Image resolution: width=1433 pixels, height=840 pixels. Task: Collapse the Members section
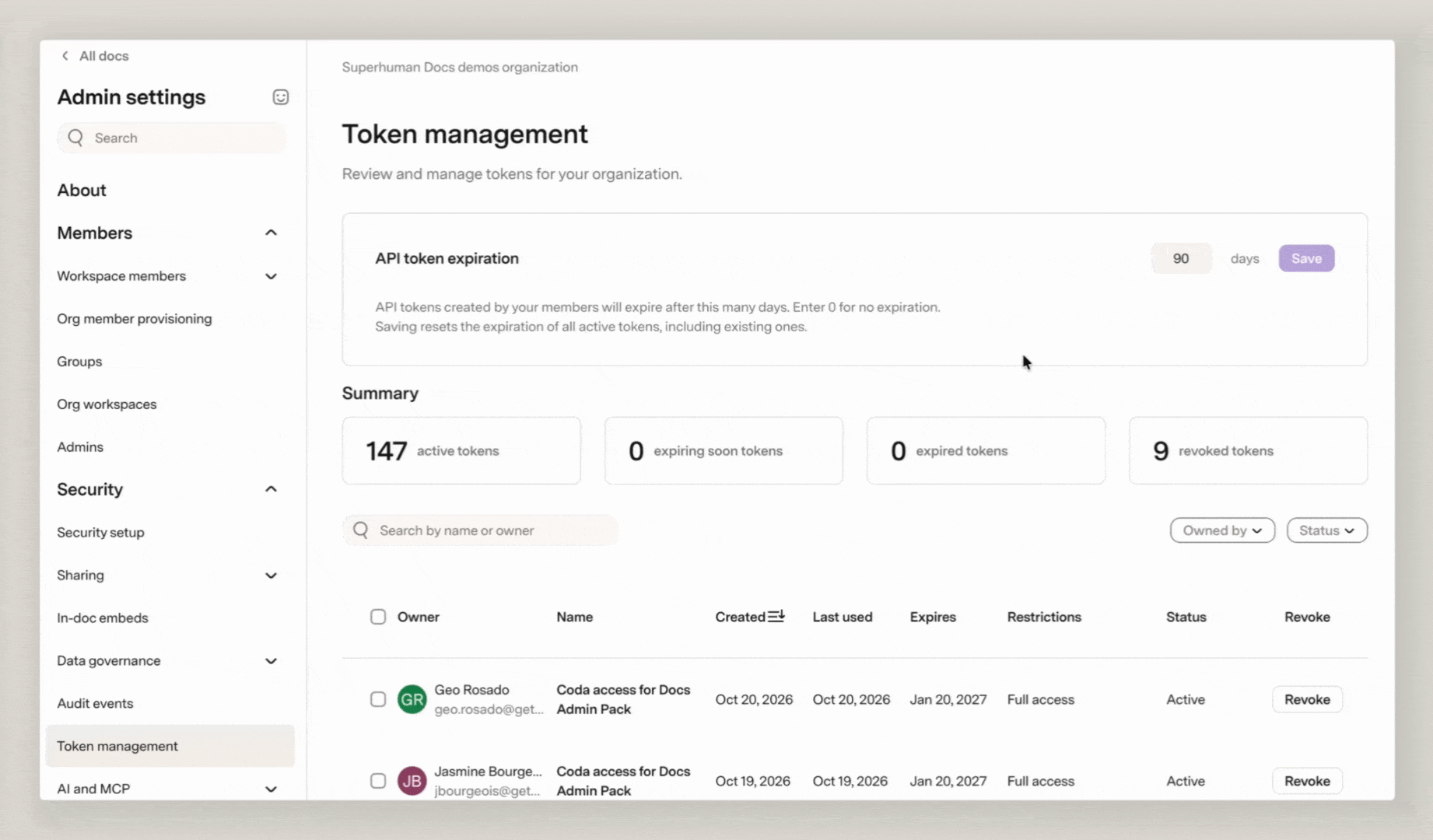pyautogui.click(x=271, y=233)
